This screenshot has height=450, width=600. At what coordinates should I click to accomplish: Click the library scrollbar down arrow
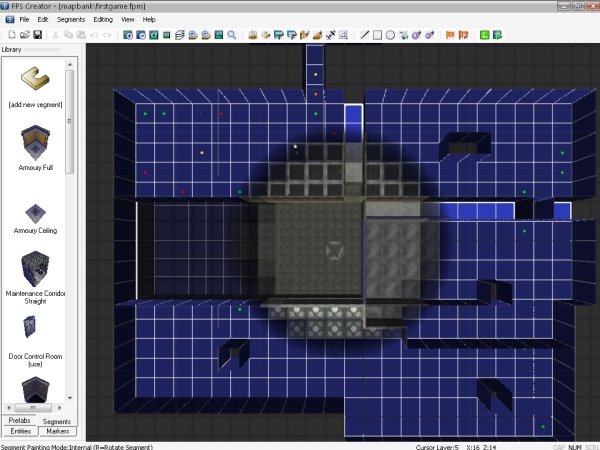pyautogui.click(x=70, y=398)
